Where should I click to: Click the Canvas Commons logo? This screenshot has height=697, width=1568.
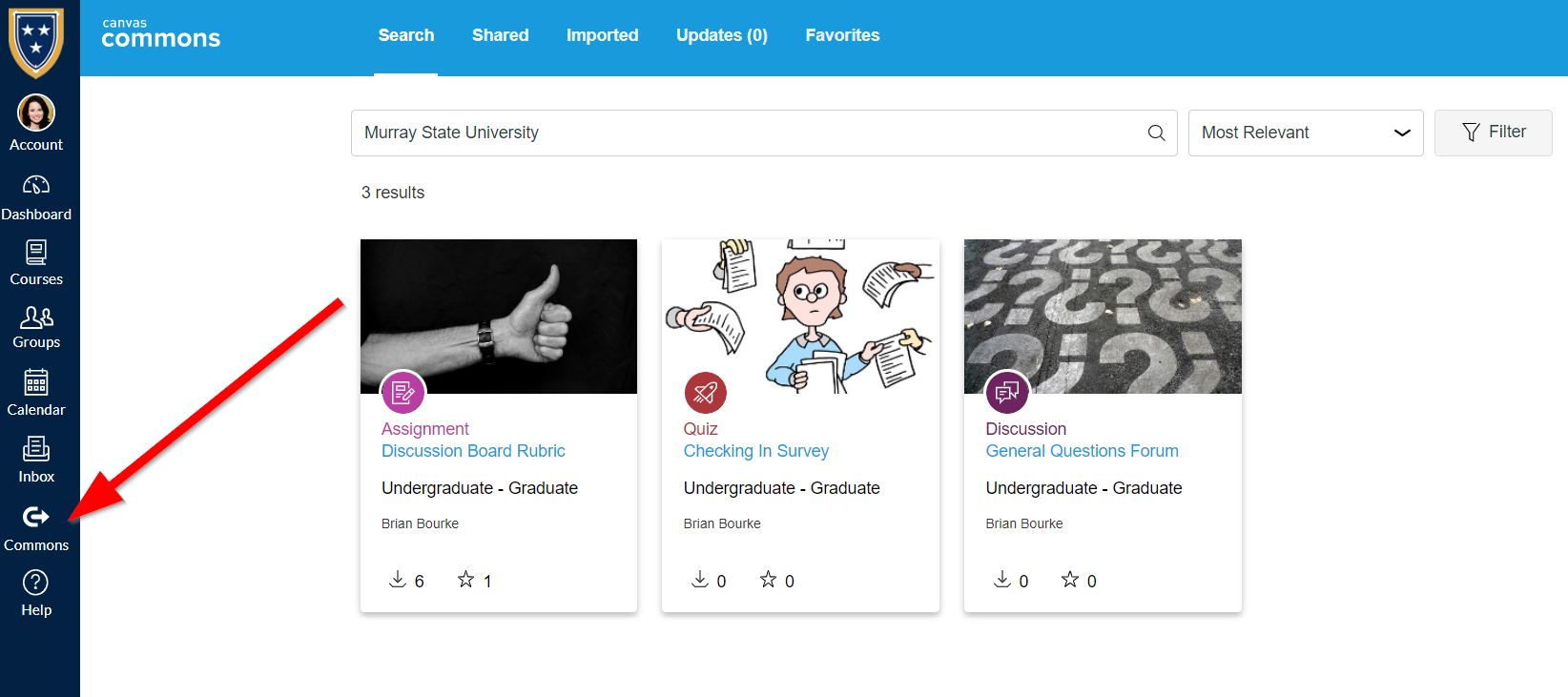click(x=161, y=34)
